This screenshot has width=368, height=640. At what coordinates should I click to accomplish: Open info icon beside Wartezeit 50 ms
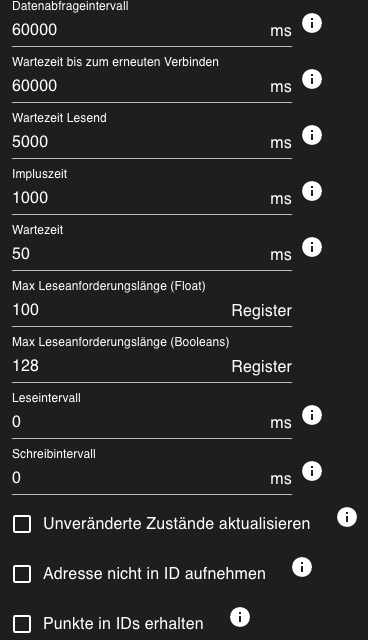tap(312, 247)
